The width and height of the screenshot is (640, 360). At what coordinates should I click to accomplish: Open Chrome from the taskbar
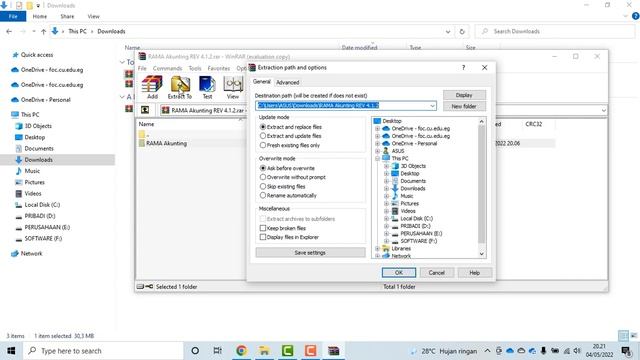242,351
